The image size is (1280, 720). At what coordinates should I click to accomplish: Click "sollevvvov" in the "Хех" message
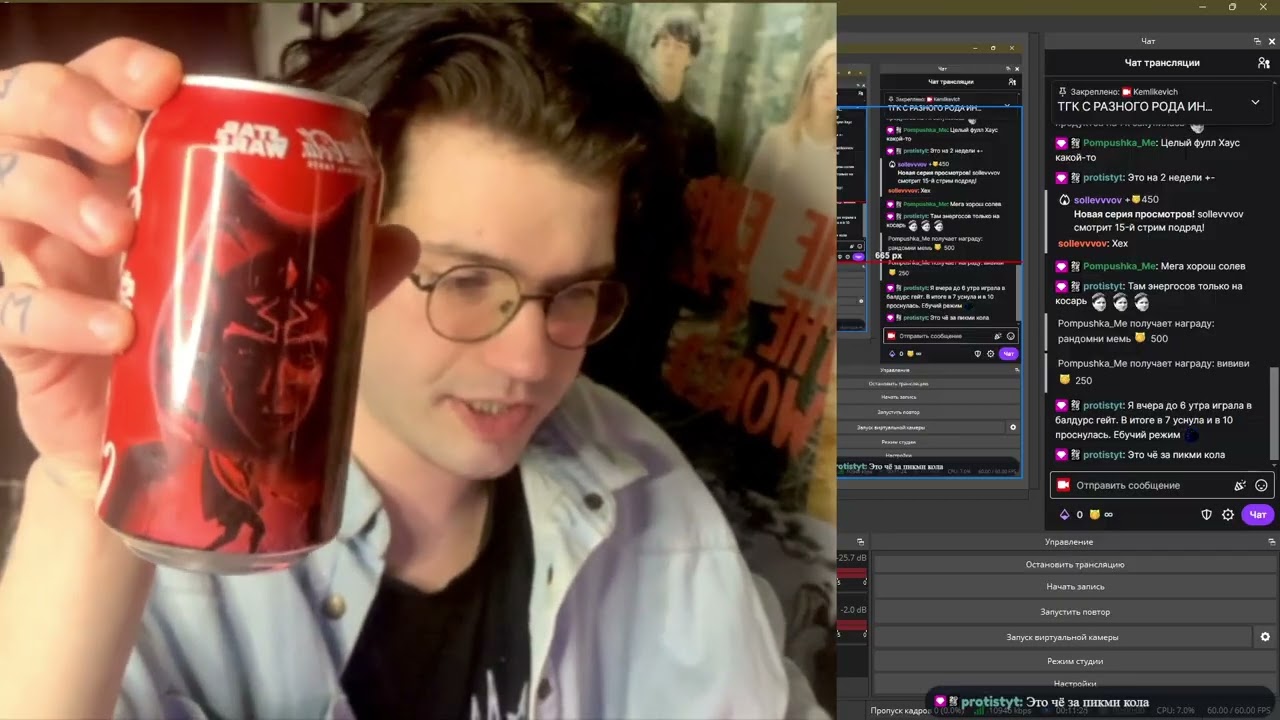(x=1083, y=243)
